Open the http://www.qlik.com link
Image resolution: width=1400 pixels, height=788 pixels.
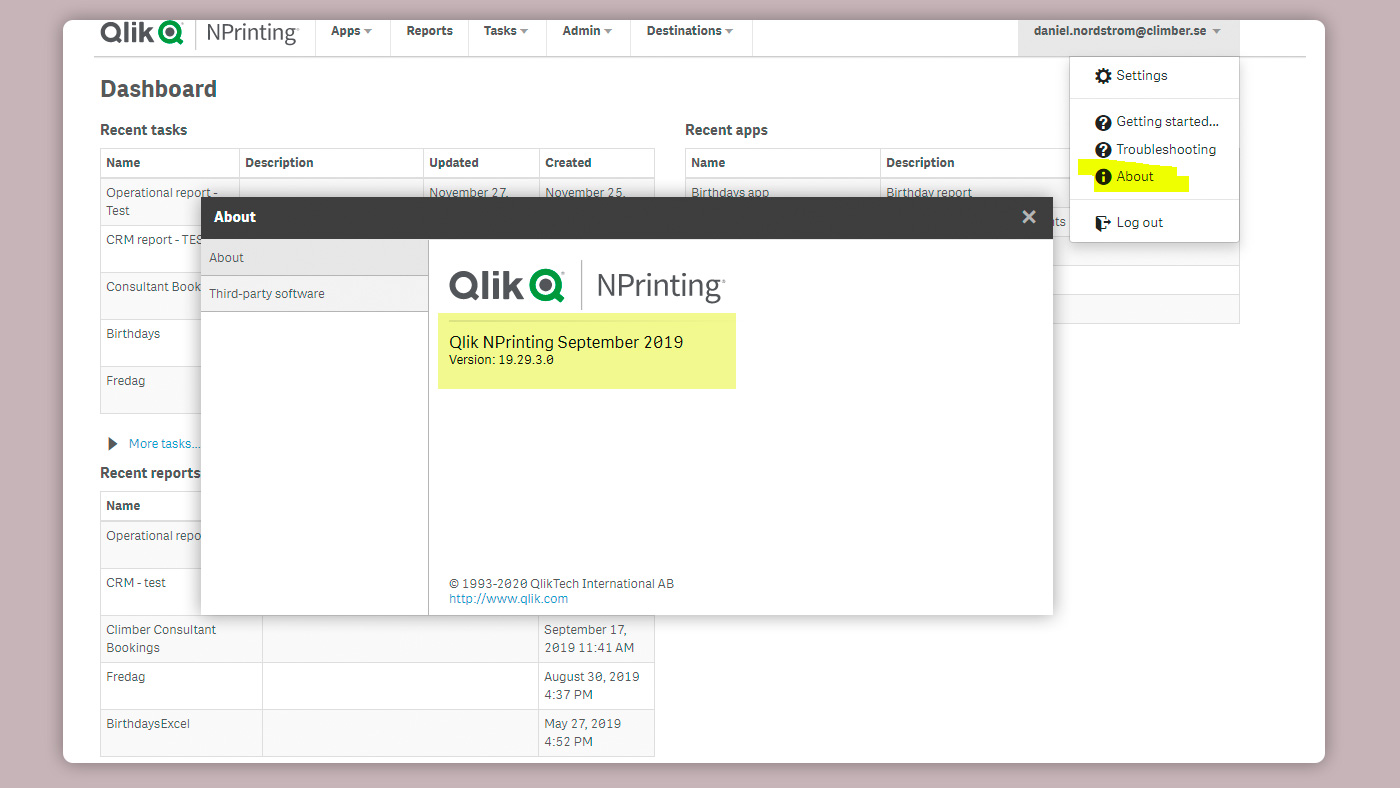click(508, 599)
